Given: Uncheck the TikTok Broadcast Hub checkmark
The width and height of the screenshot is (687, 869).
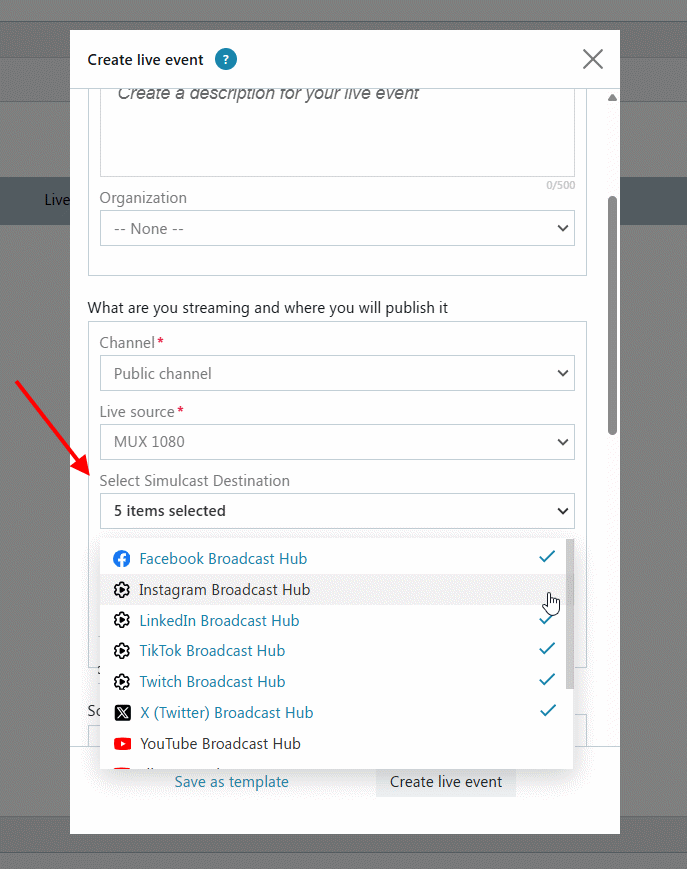Looking at the screenshot, I should coord(547,648).
